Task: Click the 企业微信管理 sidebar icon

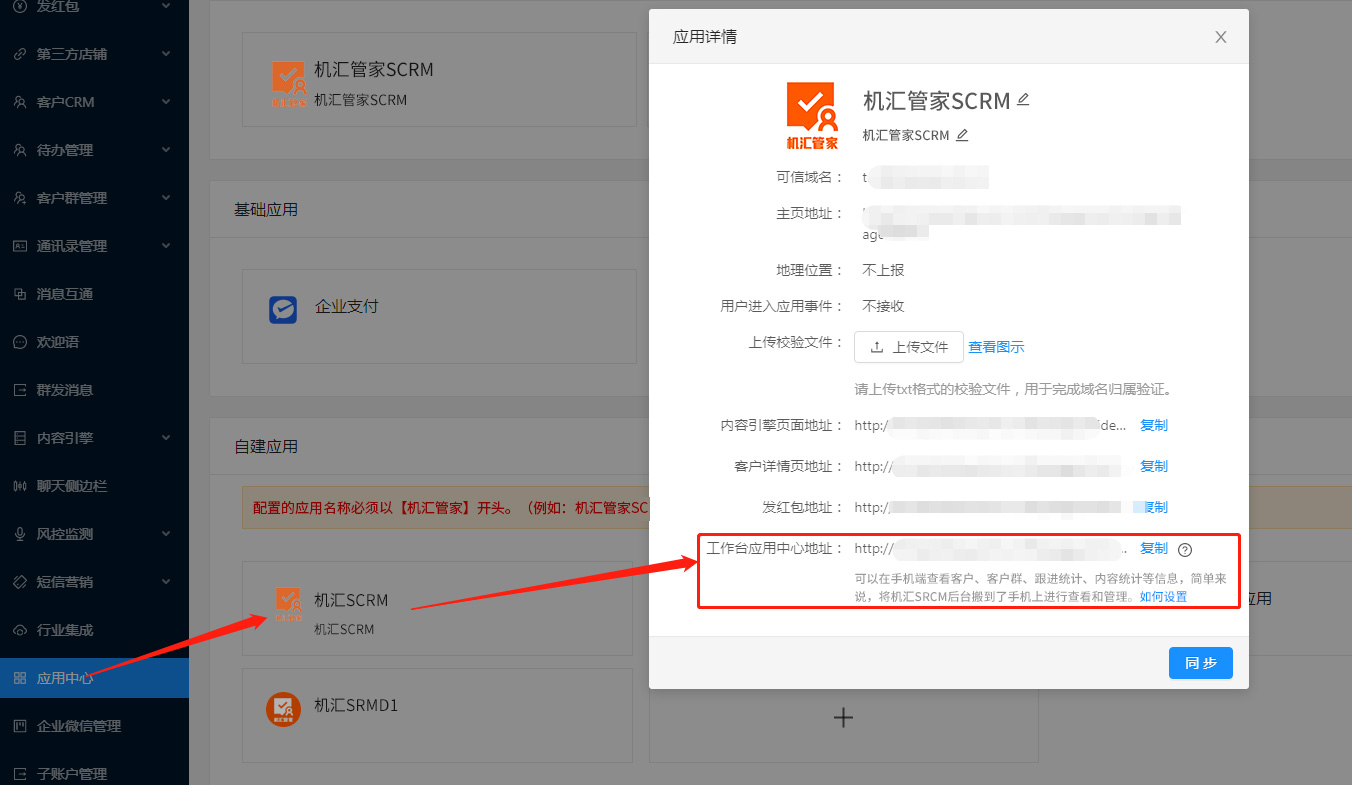Action: 19,726
